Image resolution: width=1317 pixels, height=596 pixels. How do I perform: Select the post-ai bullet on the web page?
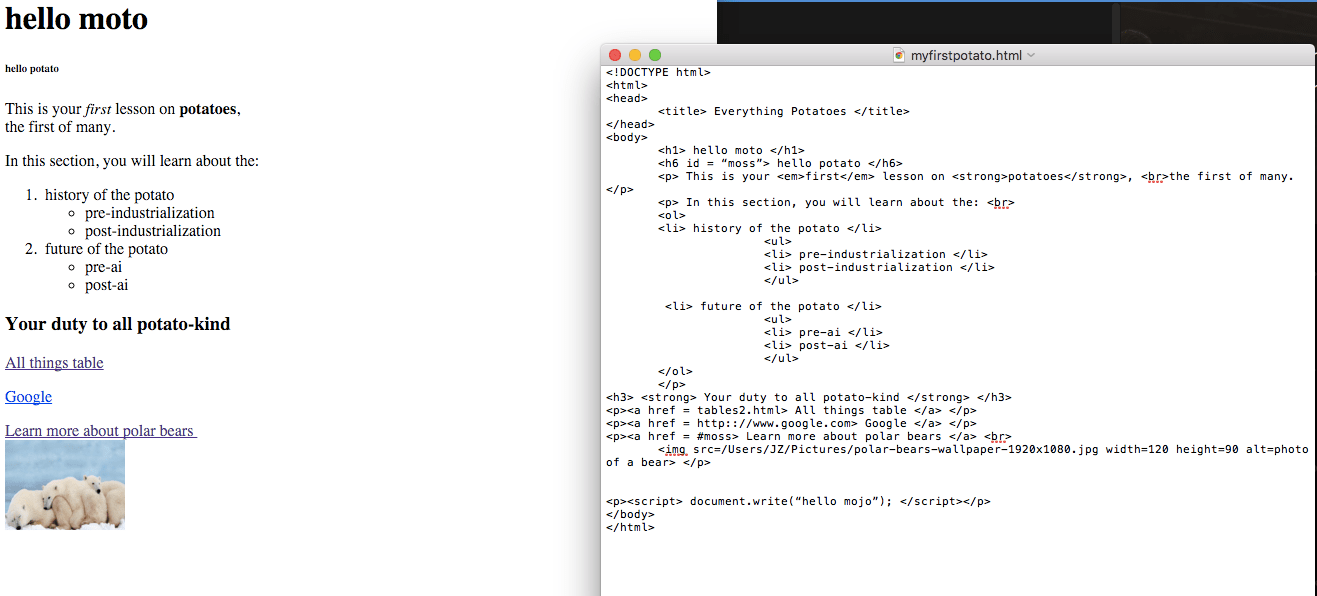pos(107,285)
